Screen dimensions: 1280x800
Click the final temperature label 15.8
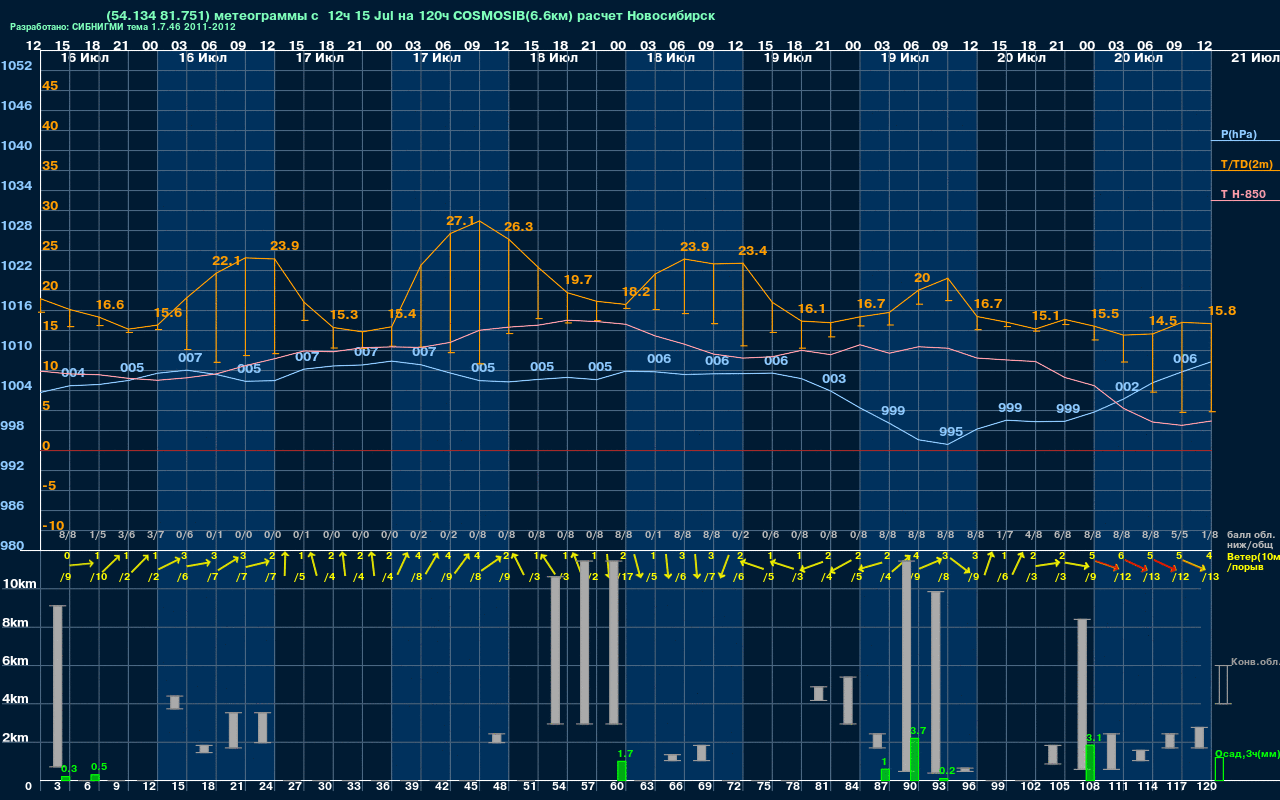click(x=1222, y=311)
